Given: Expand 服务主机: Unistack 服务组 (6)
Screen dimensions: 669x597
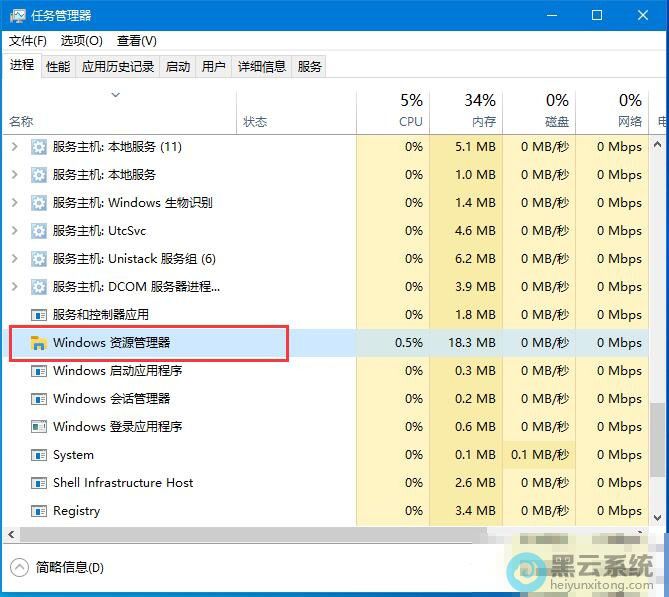Looking at the screenshot, I should click(x=15, y=259).
